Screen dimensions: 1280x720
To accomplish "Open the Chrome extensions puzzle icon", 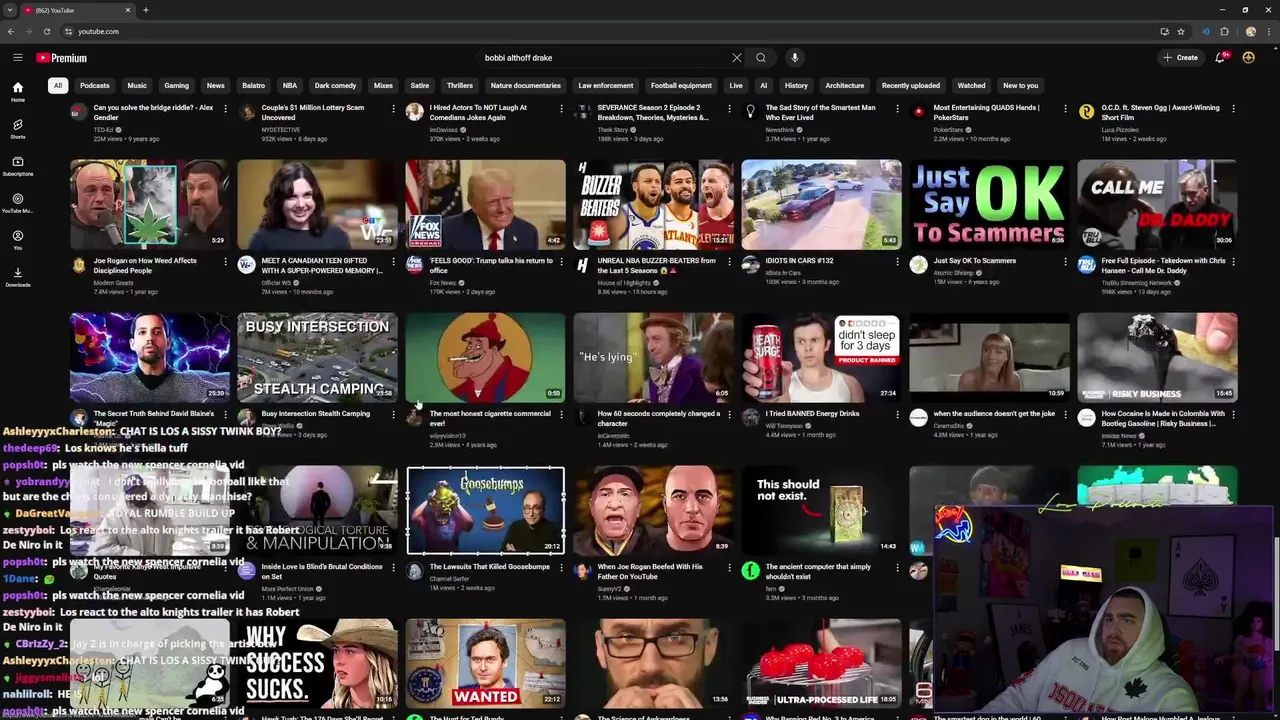I will coord(1224,31).
